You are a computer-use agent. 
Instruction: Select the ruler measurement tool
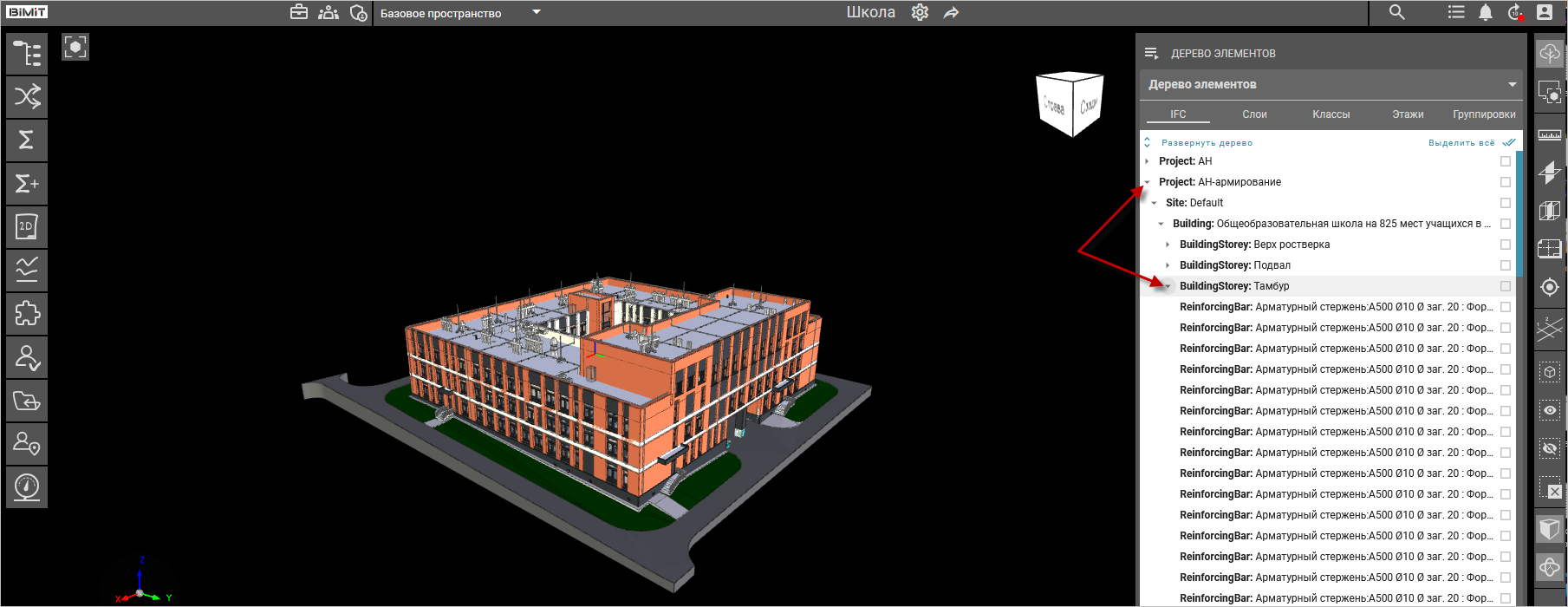pos(1549,134)
